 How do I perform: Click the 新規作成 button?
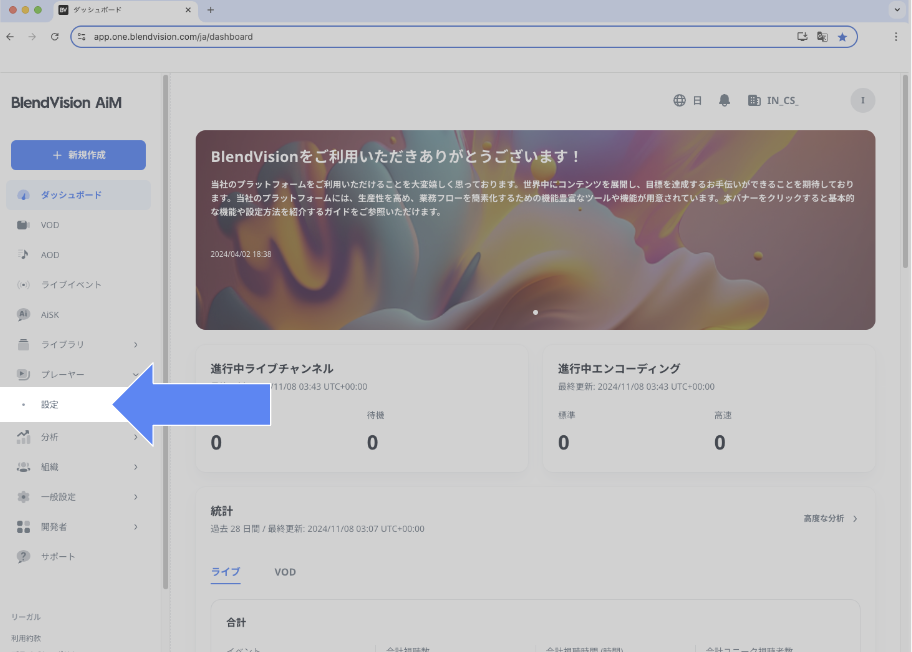tap(79, 155)
